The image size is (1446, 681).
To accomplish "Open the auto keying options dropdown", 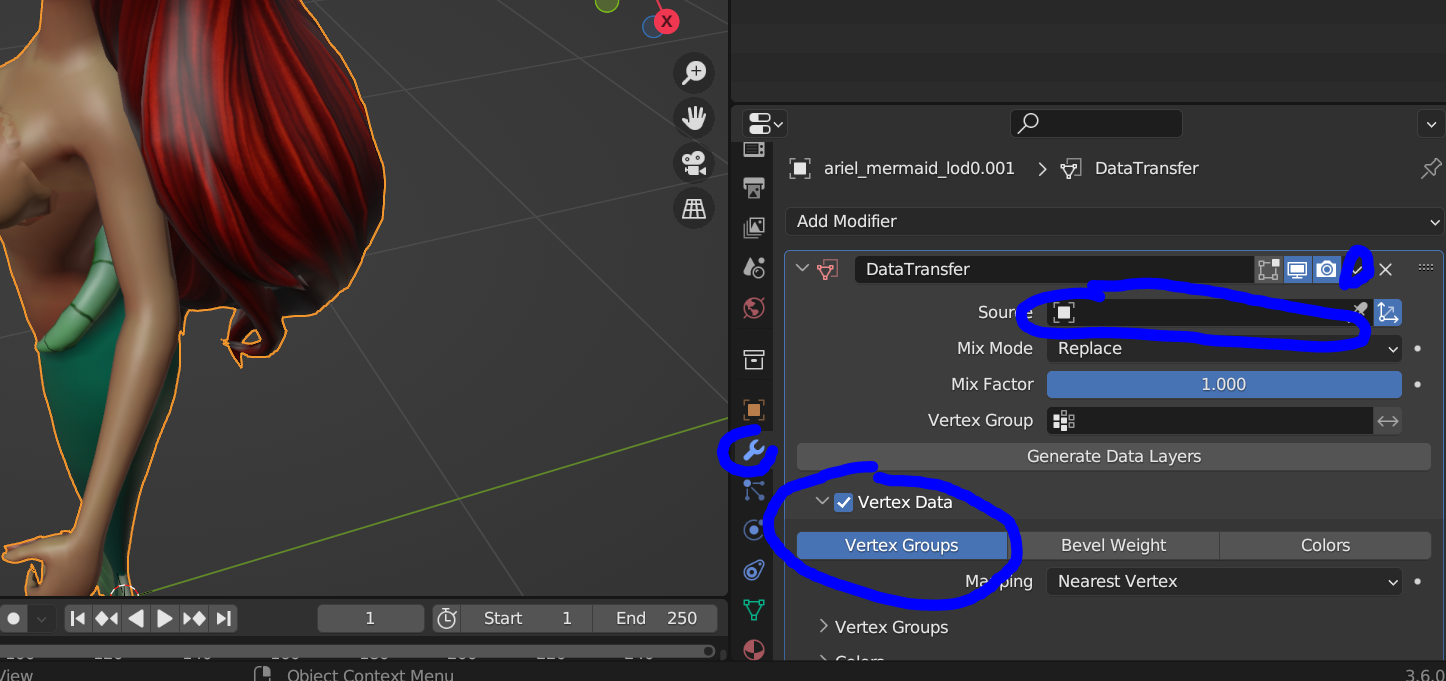I will click(x=41, y=619).
